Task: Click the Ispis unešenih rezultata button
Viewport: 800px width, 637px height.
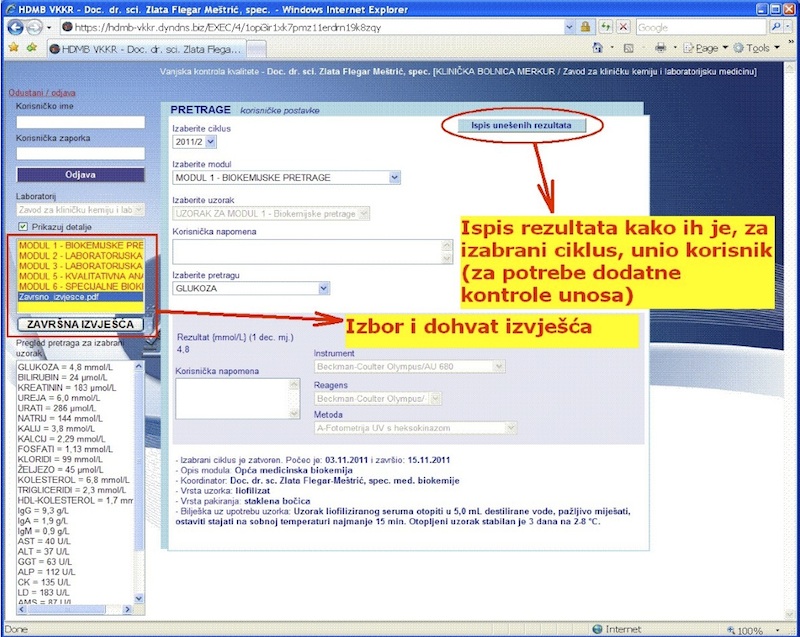Action: pyautogui.click(x=522, y=126)
